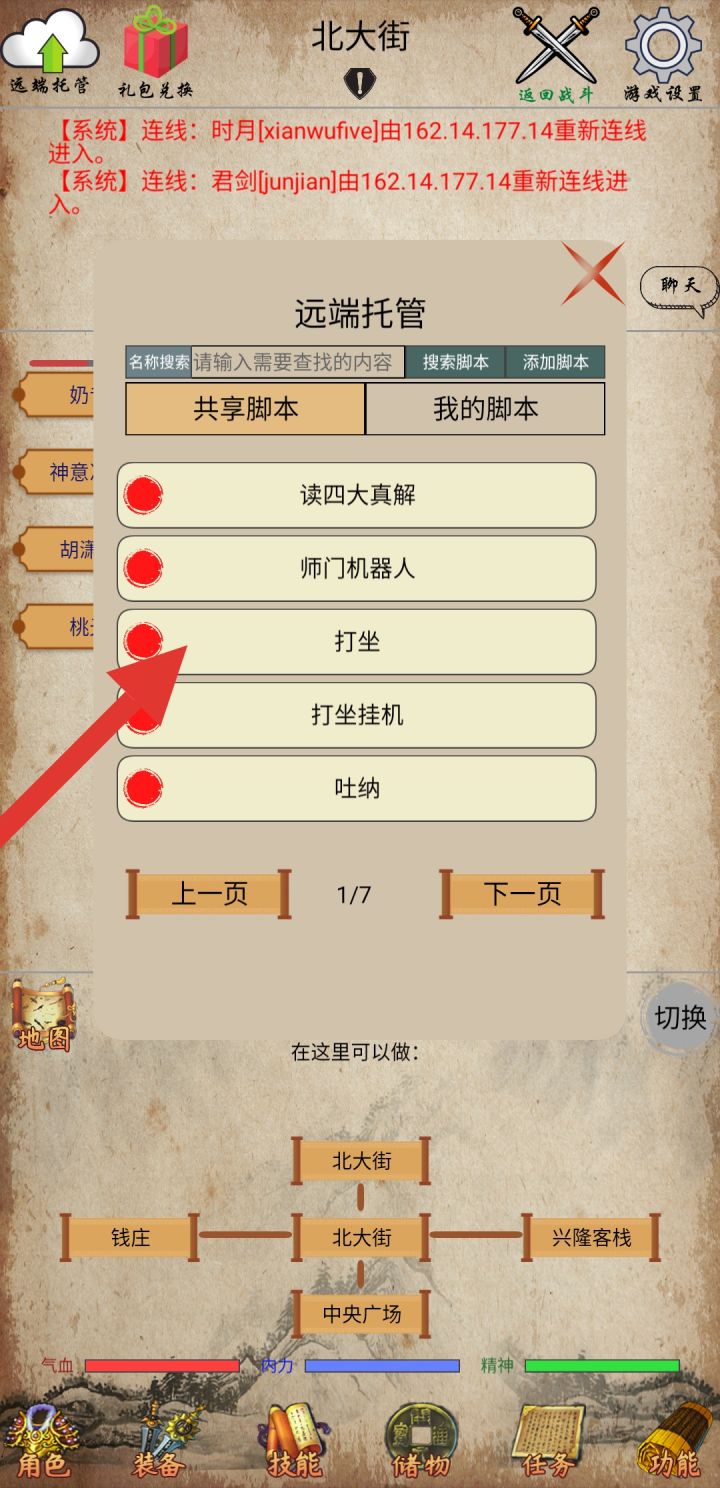
Task: Toggle the red dot beside 师门机器人
Action: [x=144, y=568]
